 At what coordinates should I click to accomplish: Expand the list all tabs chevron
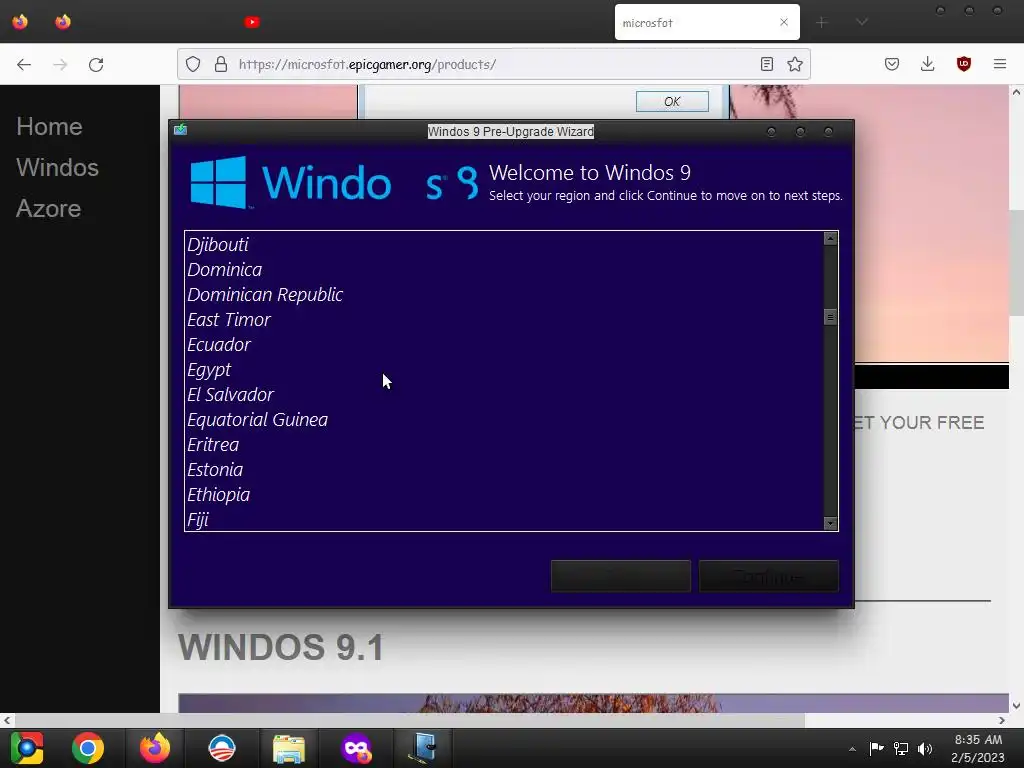pos(862,22)
